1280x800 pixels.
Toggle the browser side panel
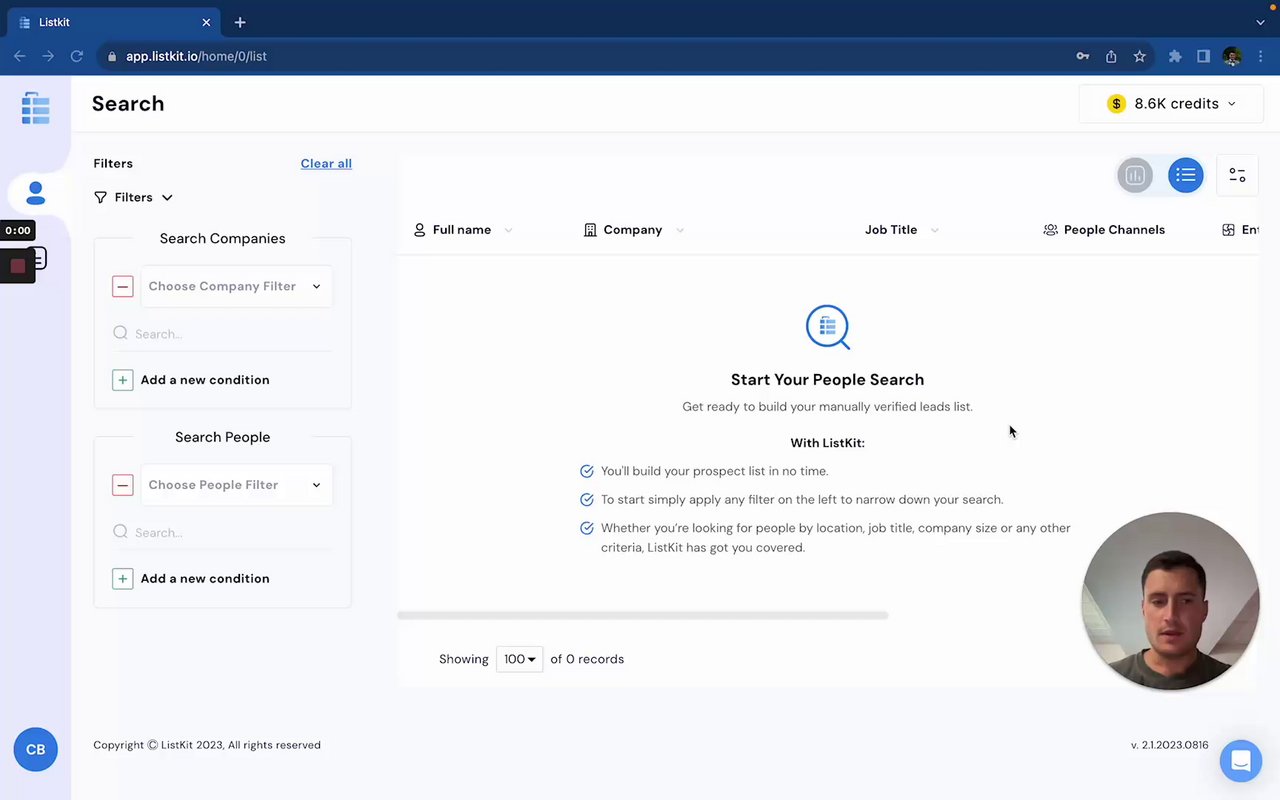pos(1203,56)
